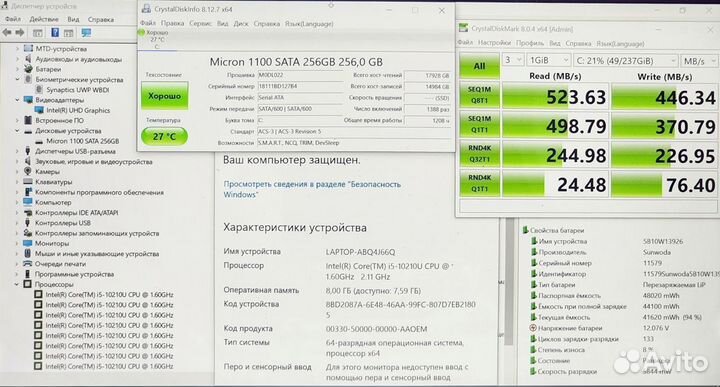Viewport: 720px width, 387px height.
Task: Click the Очереди печати printer icon
Action: 28,264
